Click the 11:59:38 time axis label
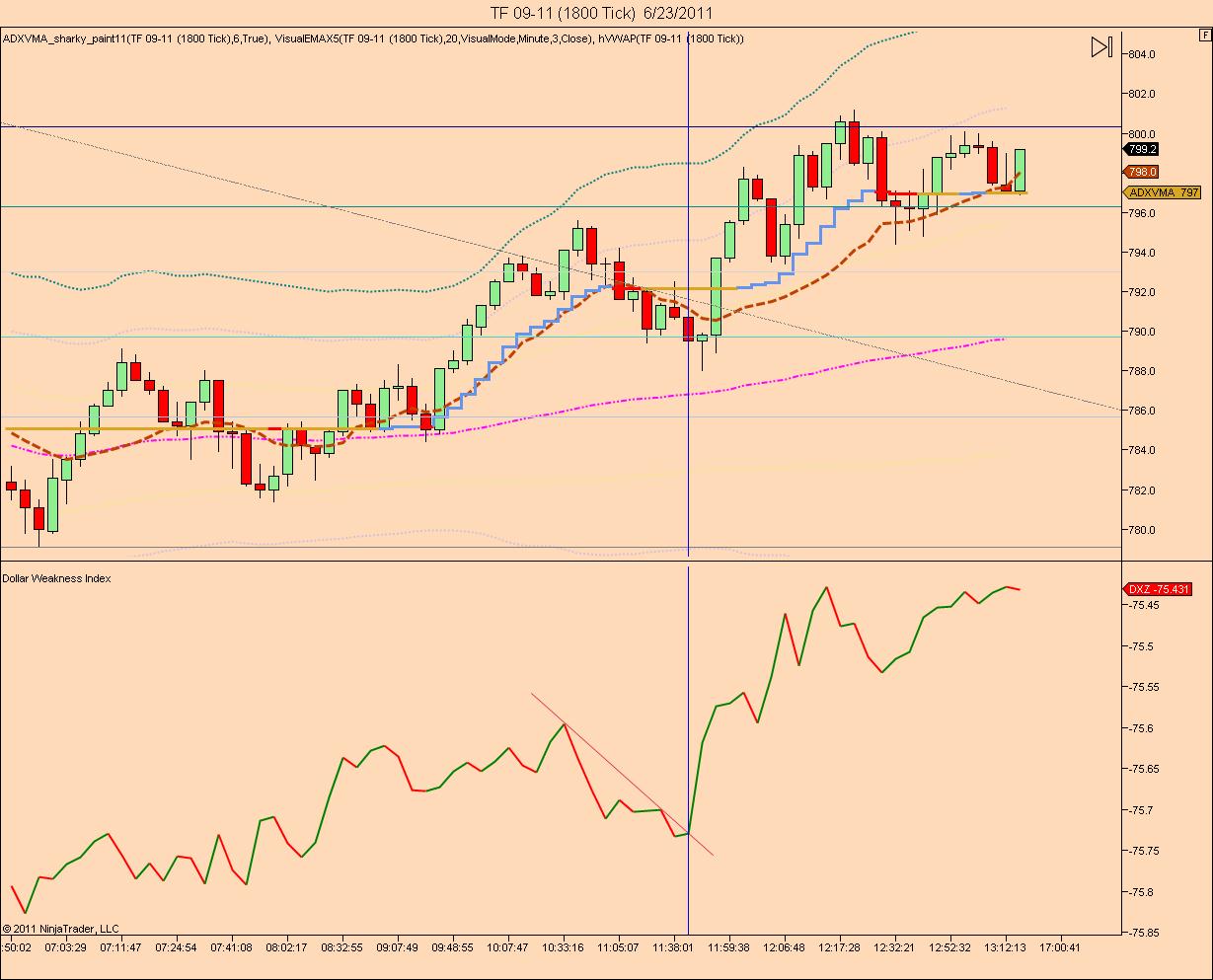This screenshot has width=1213, height=980. click(x=728, y=947)
